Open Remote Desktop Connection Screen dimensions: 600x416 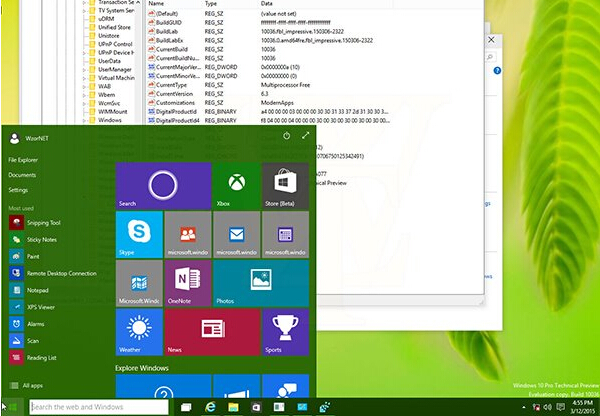[53, 273]
